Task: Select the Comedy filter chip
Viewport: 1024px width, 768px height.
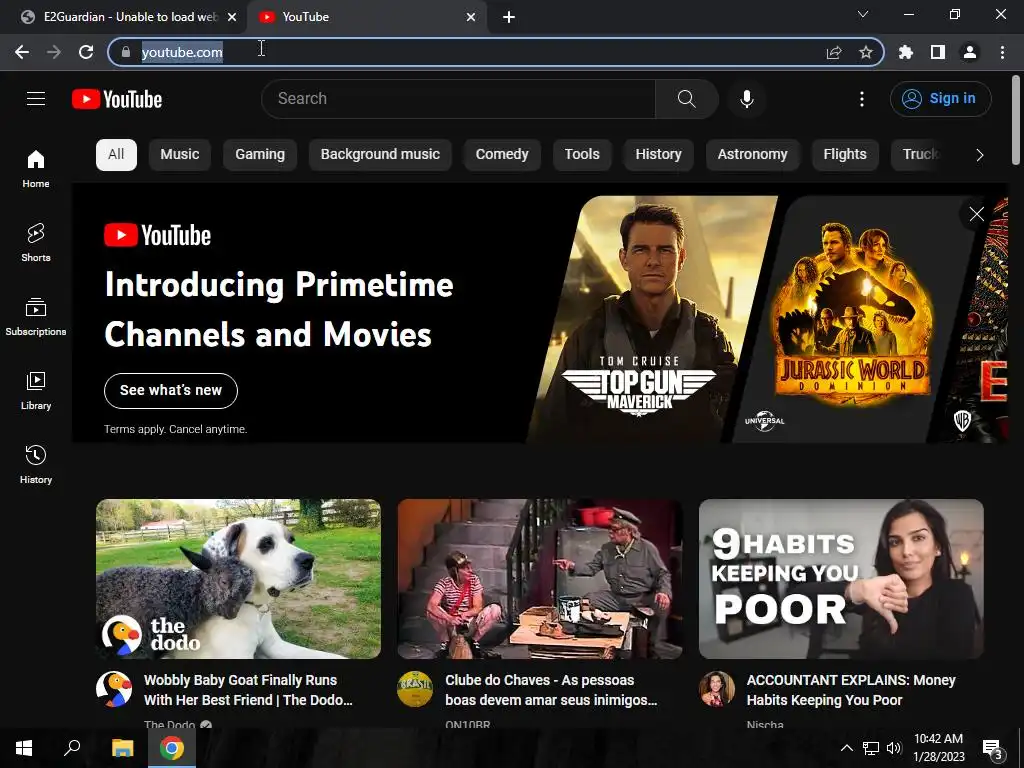Action: (x=502, y=155)
